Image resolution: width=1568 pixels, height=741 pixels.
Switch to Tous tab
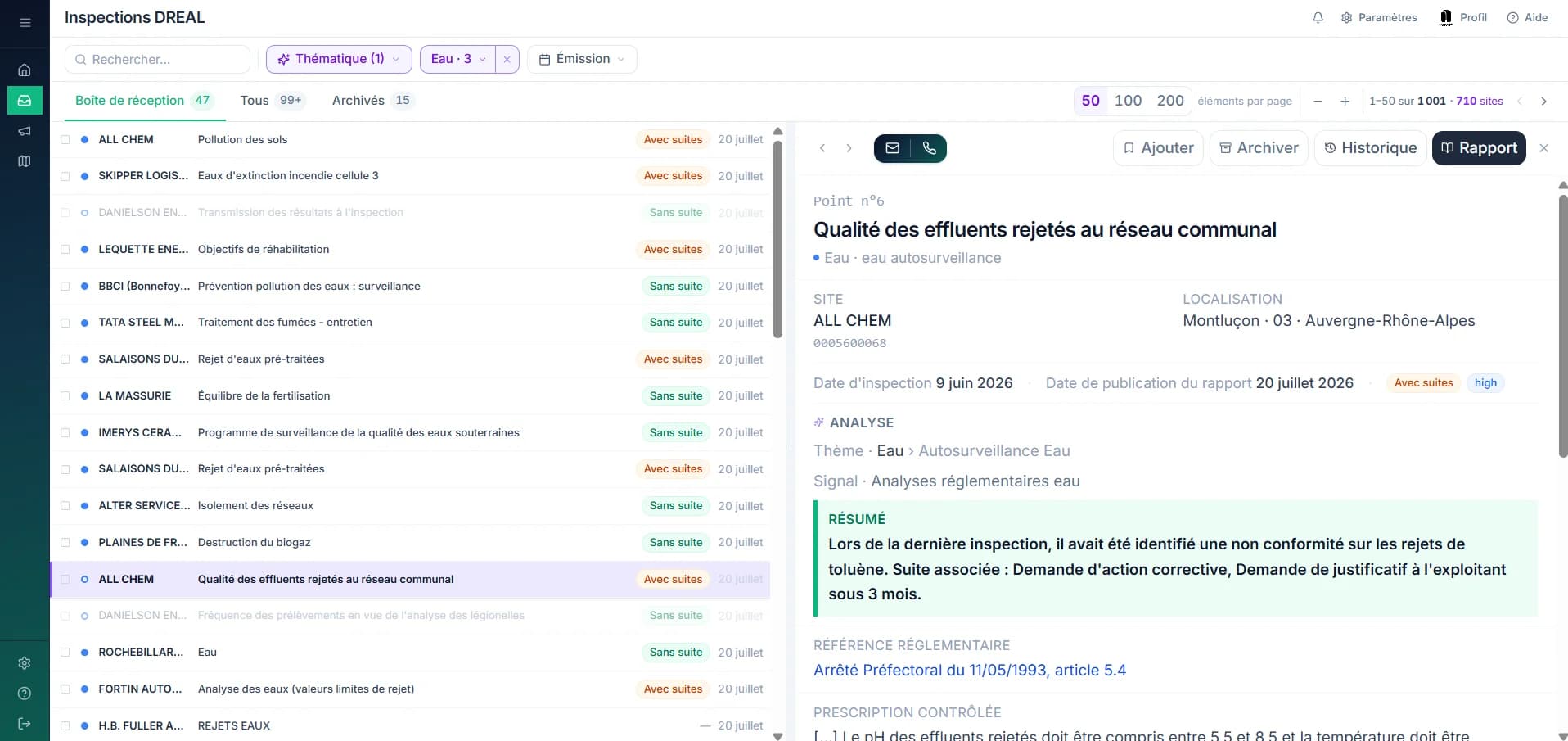coord(272,101)
